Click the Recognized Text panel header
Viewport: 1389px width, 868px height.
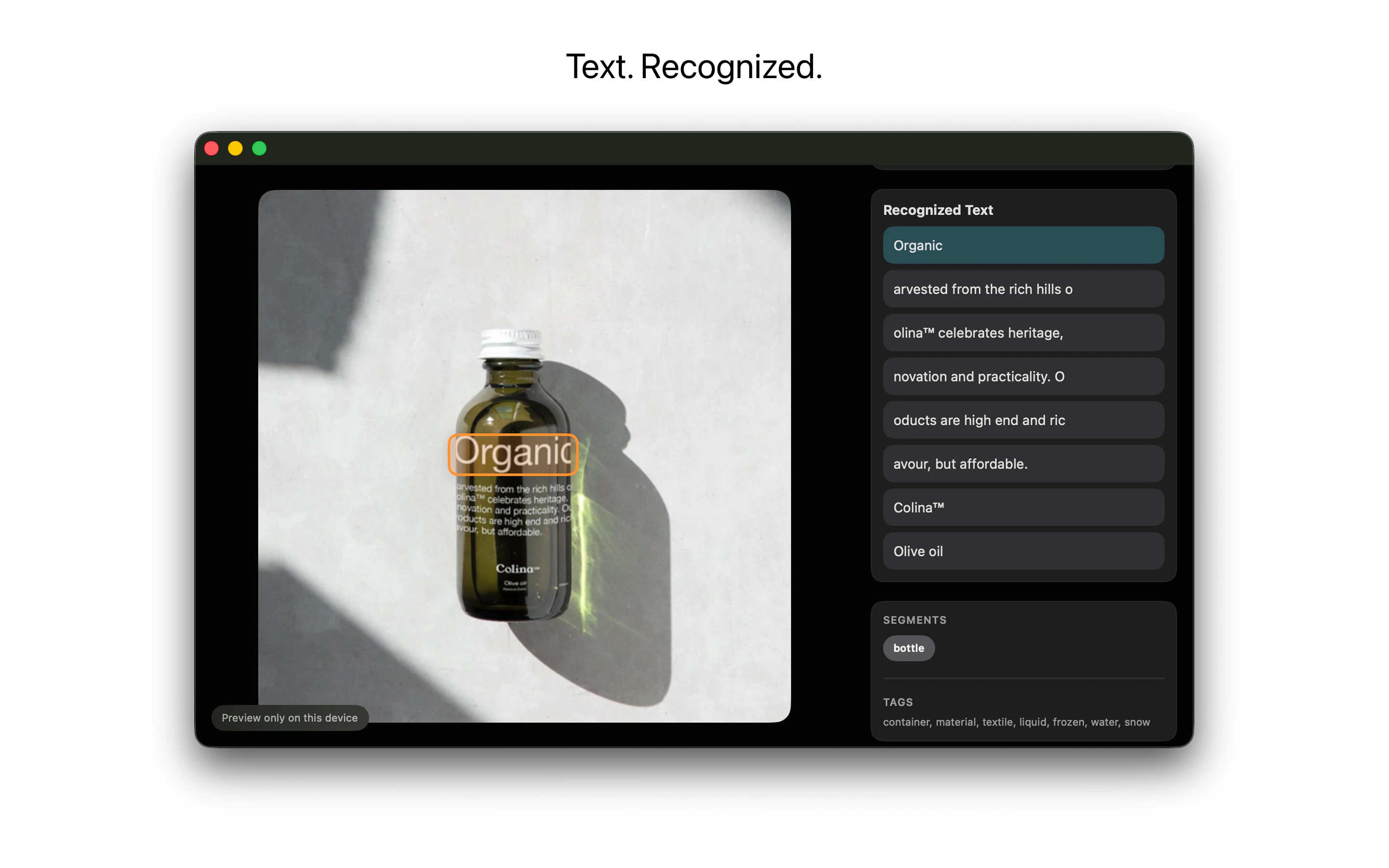(937, 210)
